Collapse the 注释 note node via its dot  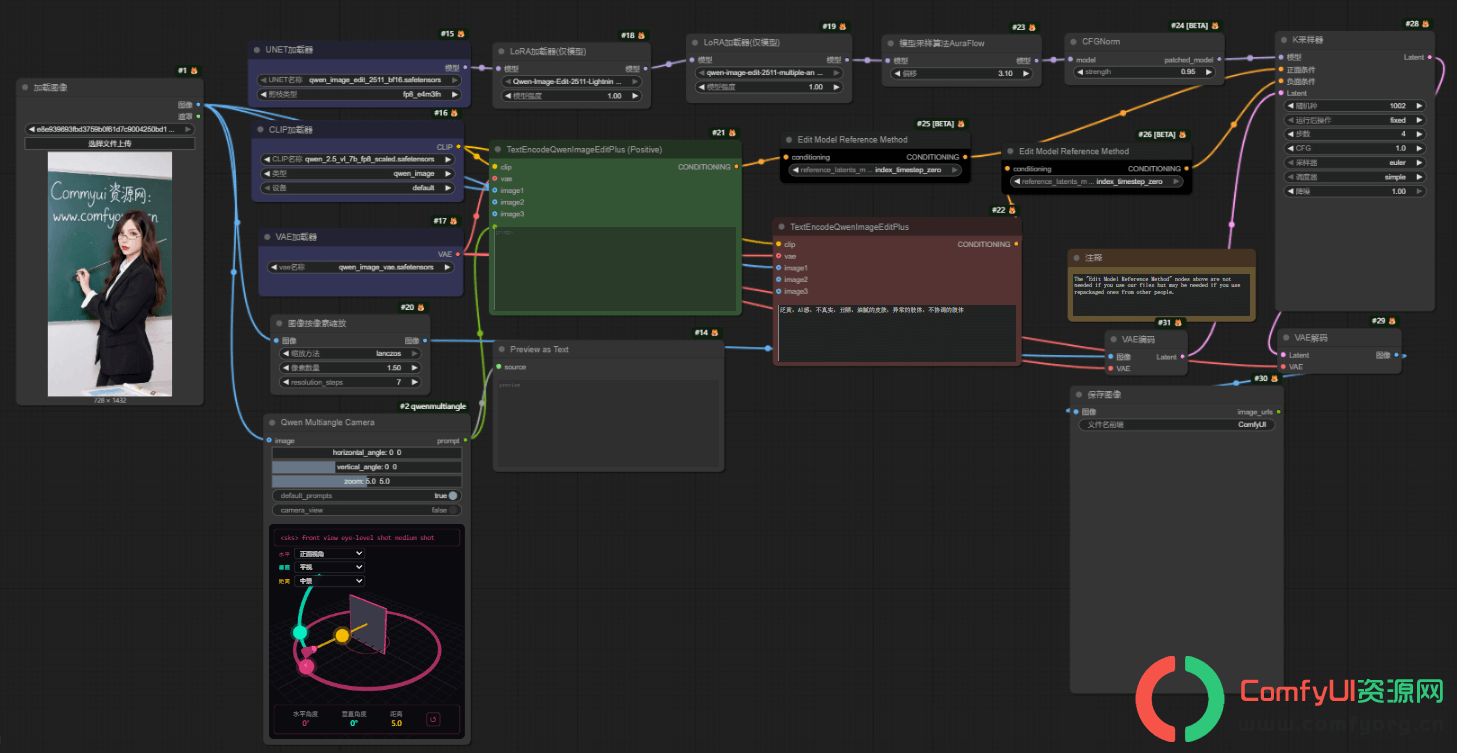click(x=1076, y=257)
